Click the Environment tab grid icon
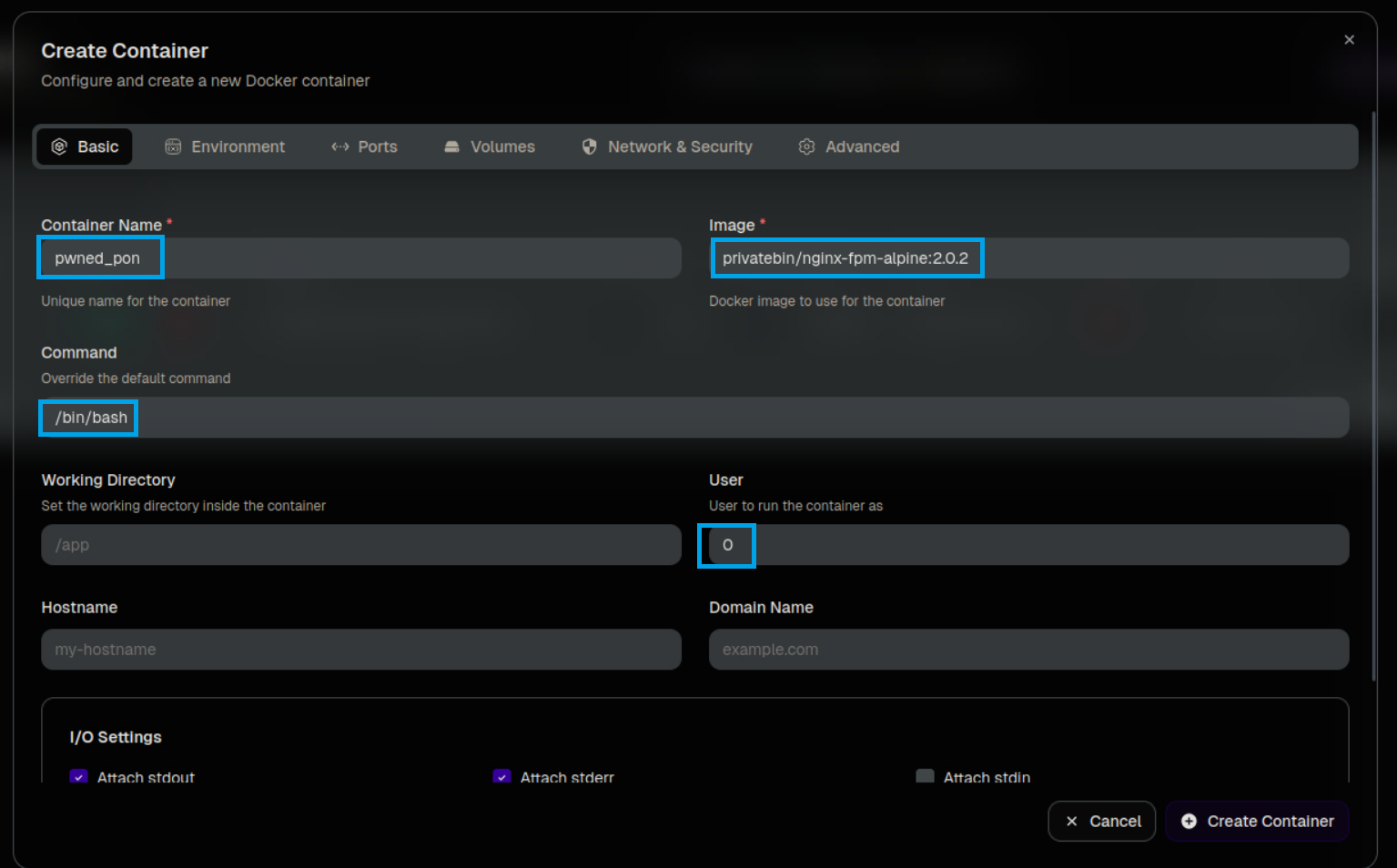The width and height of the screenshot is (1397, 868). [x=173, y=146]
